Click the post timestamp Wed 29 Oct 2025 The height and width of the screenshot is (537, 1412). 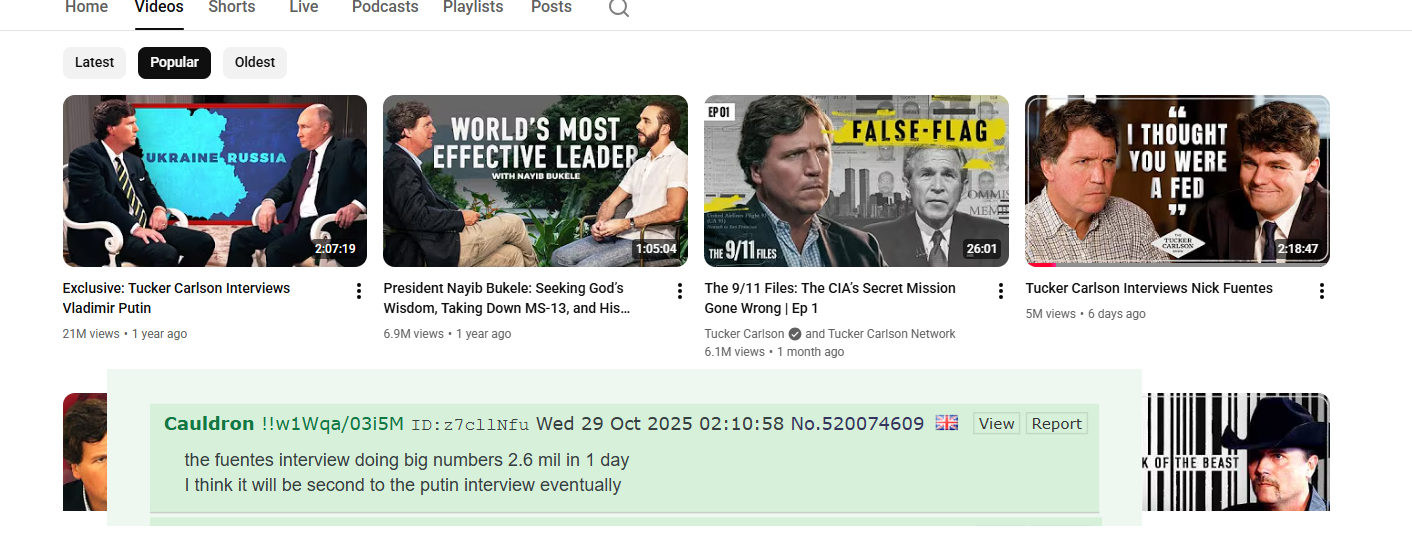point(660,423)
